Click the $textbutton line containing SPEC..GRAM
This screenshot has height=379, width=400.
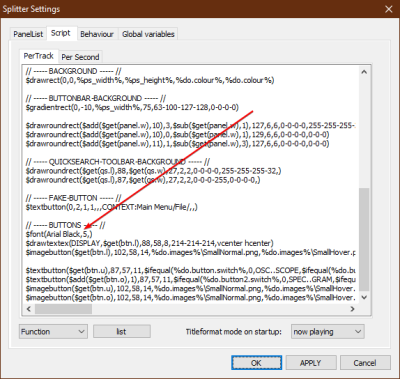[x=190, y=279]
